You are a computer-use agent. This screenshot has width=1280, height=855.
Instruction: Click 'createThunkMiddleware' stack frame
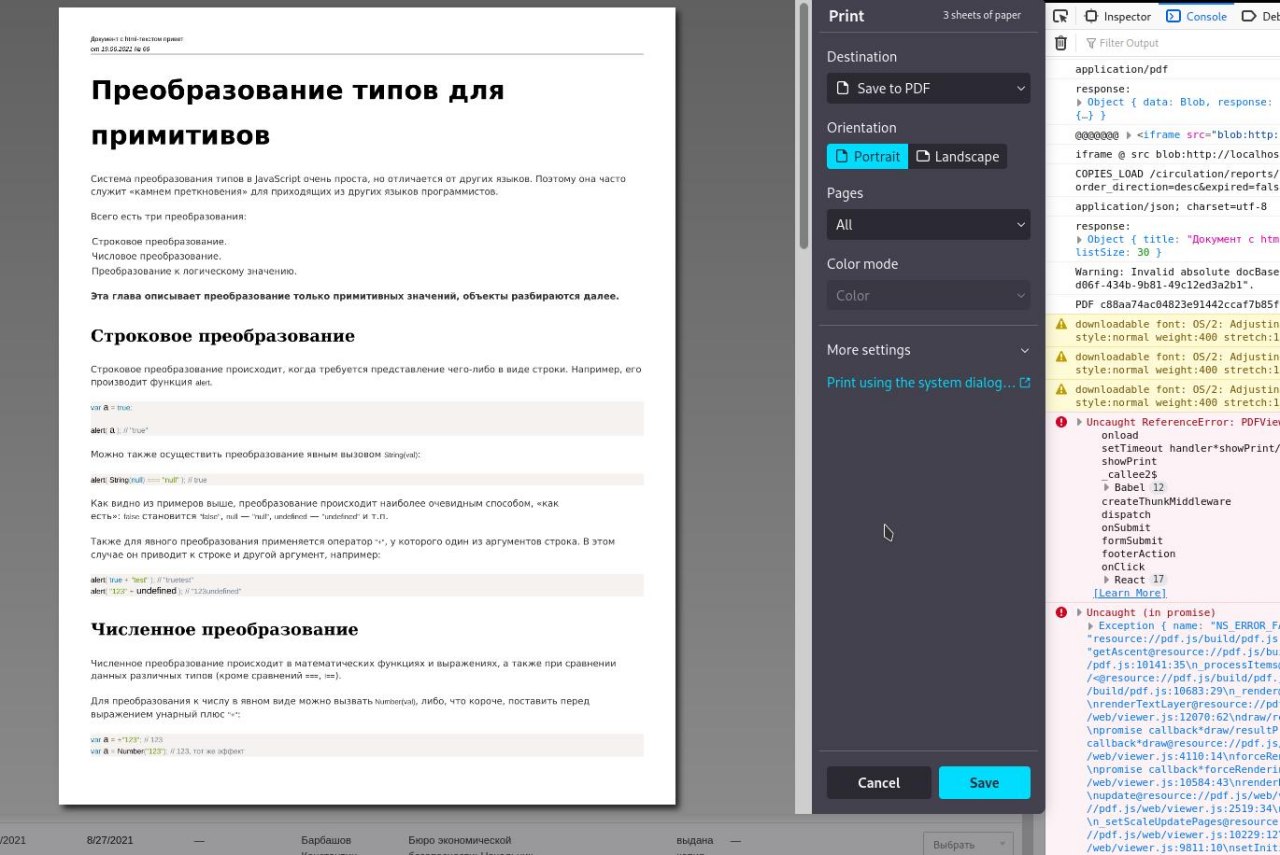click(x=1166, y=501)
